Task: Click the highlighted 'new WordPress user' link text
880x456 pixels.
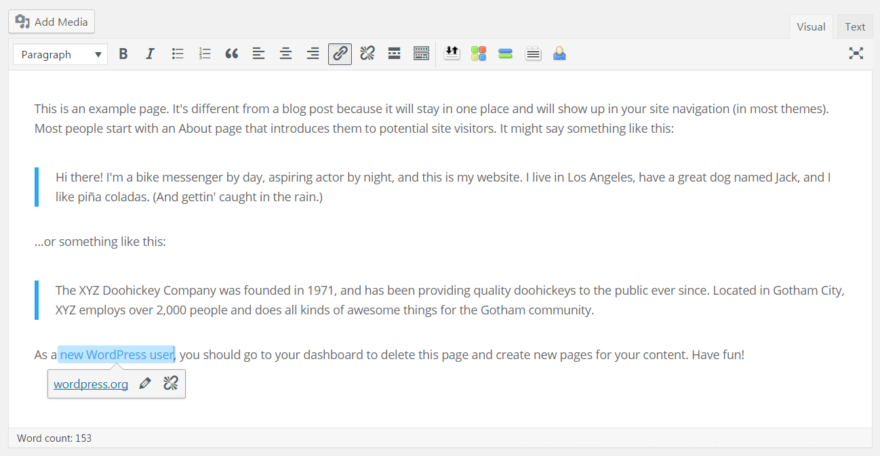Action: [117, 354]
